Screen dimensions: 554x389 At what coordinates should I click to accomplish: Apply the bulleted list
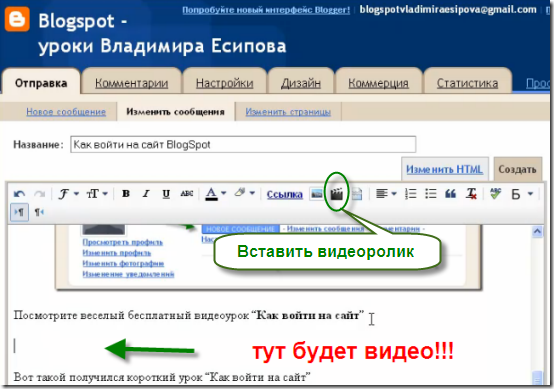[431, 194]
